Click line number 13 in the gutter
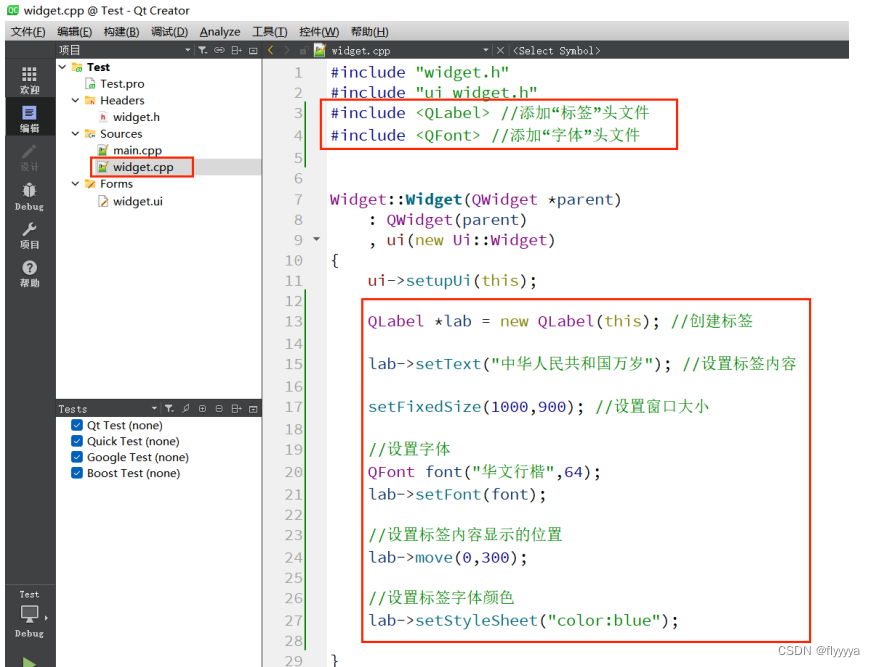The width and height of the screenshot is (875, 667). (294, 321)
